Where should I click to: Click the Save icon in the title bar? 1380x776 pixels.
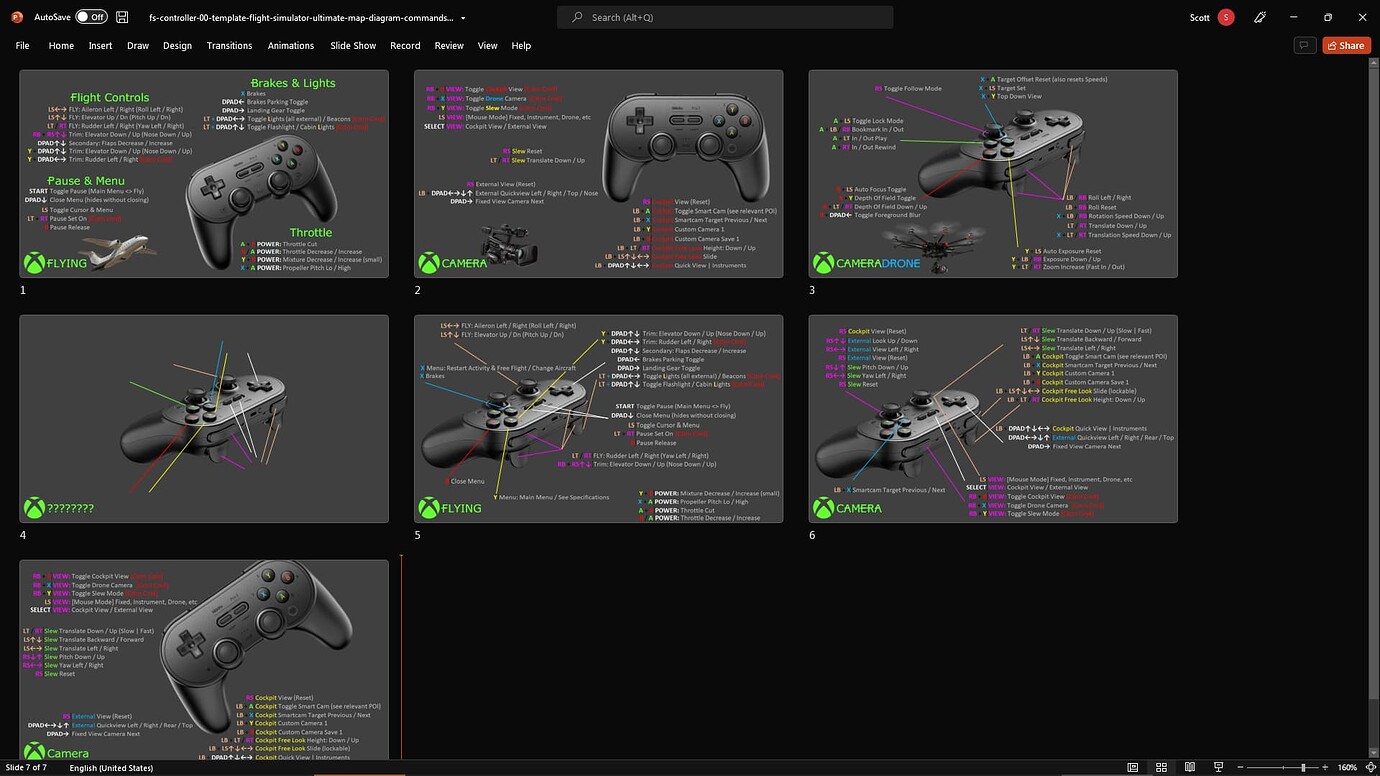tap(122, 17)
